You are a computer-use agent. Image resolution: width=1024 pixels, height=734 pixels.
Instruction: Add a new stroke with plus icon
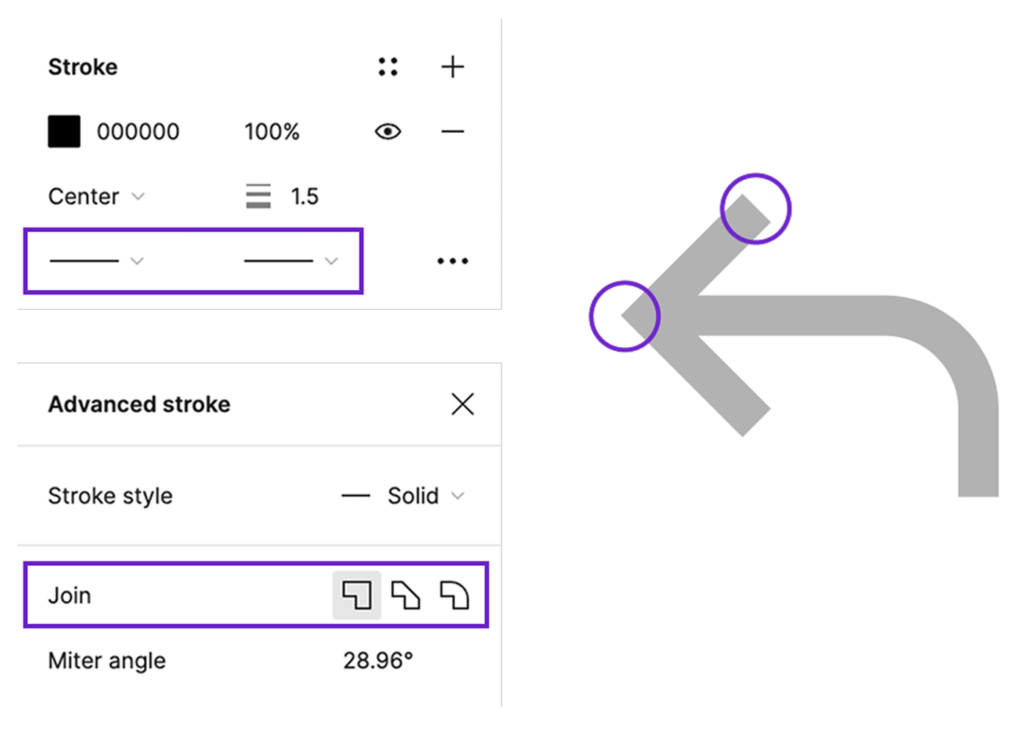point(453,67)
